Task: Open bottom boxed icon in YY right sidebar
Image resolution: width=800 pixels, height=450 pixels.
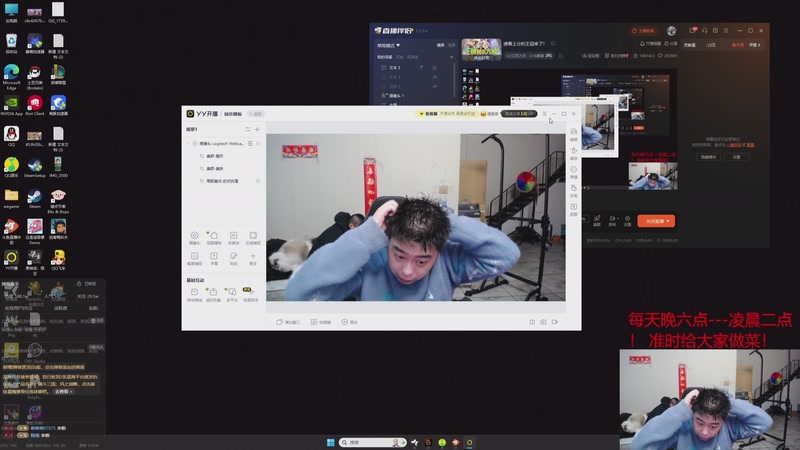Action: [573, 209]
